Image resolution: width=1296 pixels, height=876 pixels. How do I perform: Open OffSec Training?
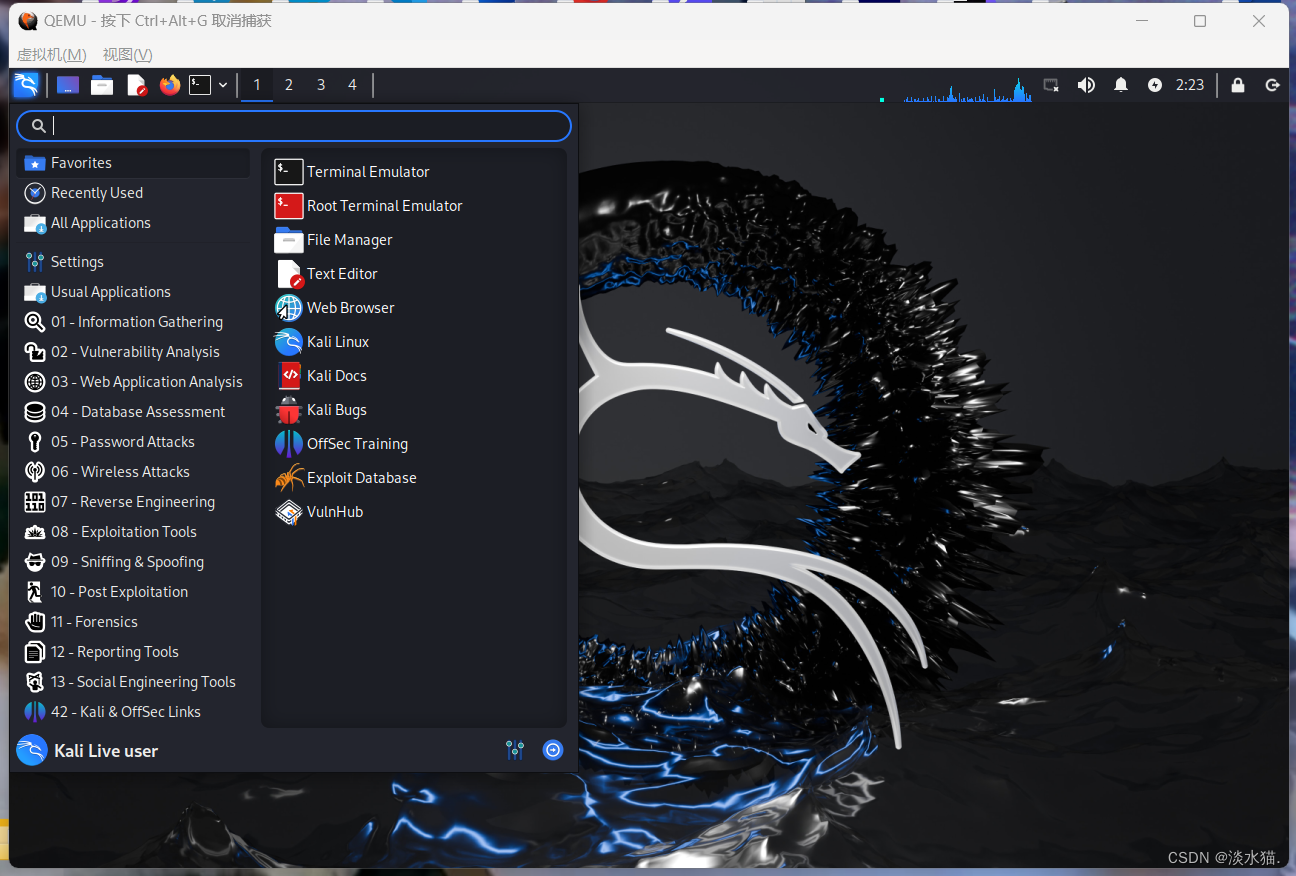(x=414, y=444)
